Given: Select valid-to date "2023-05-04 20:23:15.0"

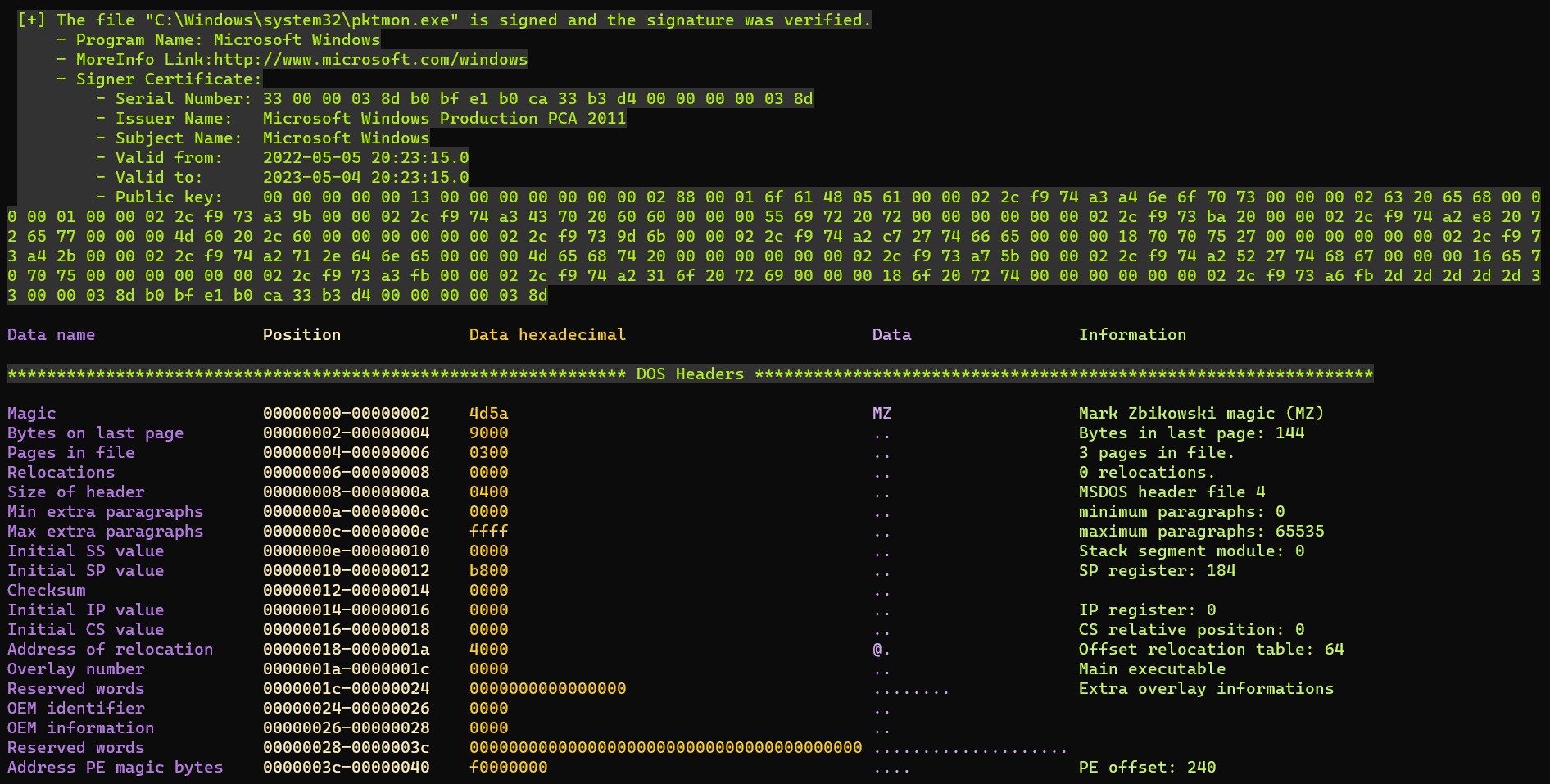Looking at the screenshot, I should (366, 178).
